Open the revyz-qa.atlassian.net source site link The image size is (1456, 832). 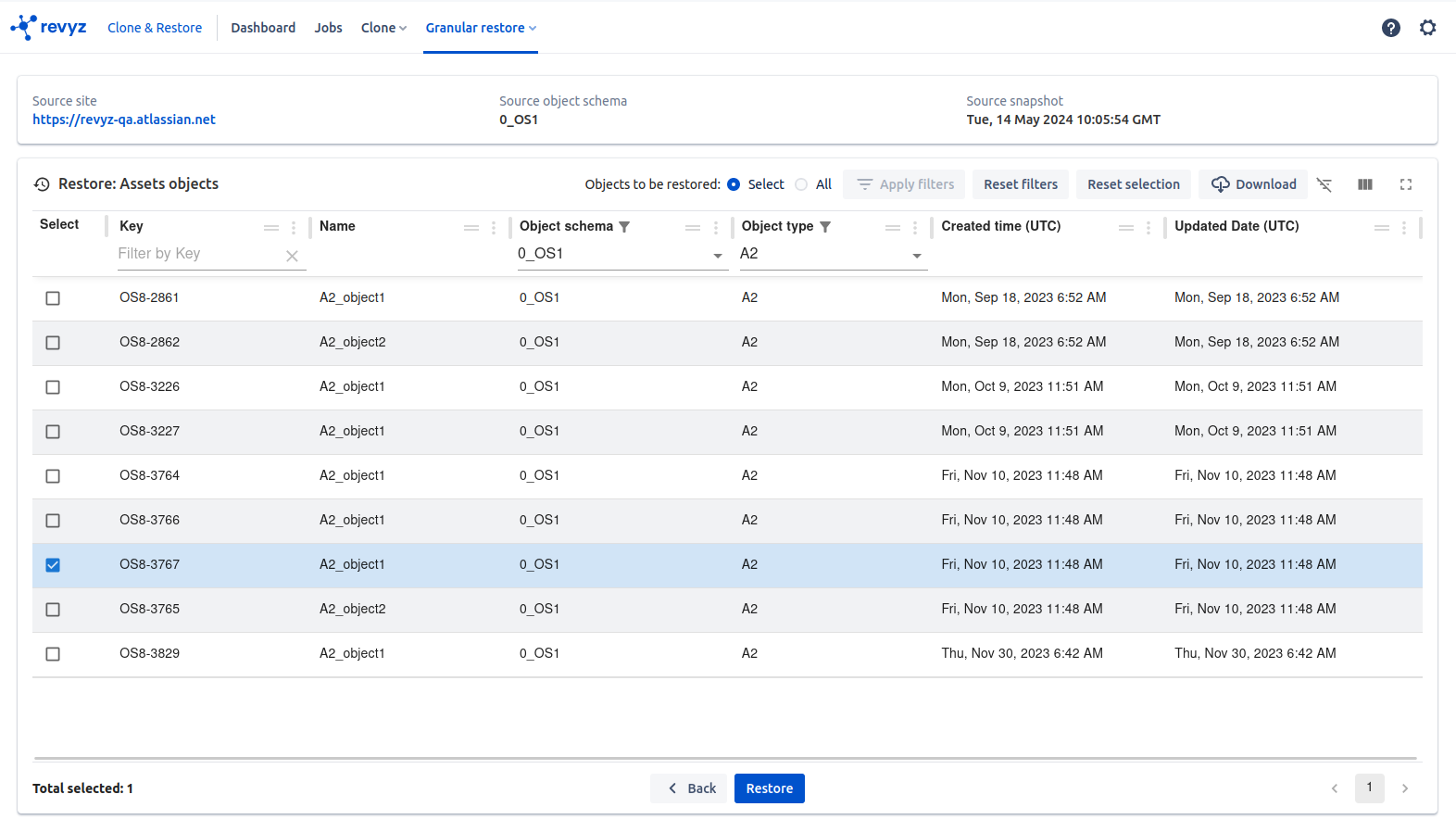(124, 120)
